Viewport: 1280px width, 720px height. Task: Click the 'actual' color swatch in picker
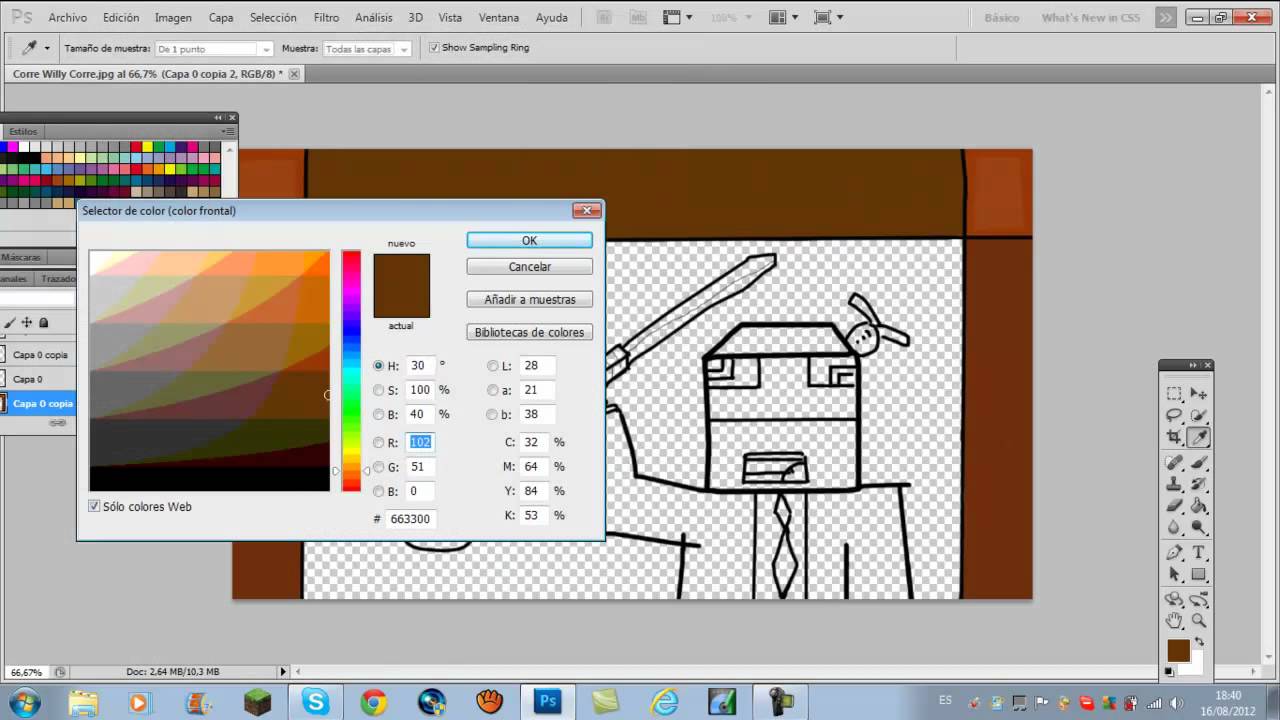[x=401, y=302]
